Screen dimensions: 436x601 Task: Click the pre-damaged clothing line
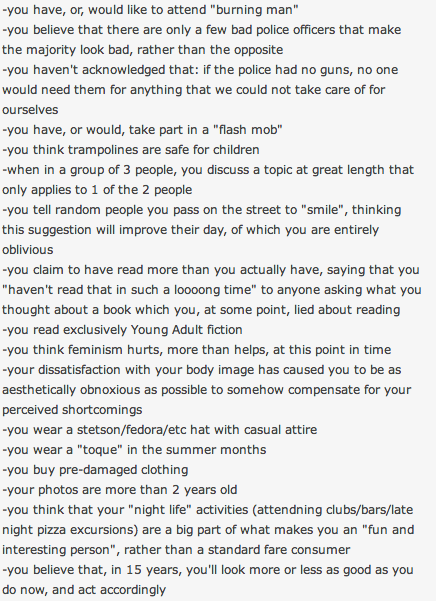(x=95, y=470)
